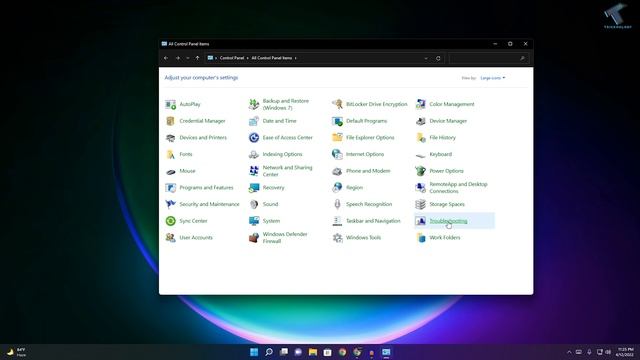Open the Sync Center icon
This screenshot has width=640, height=360.
click(x=171, y=221)
